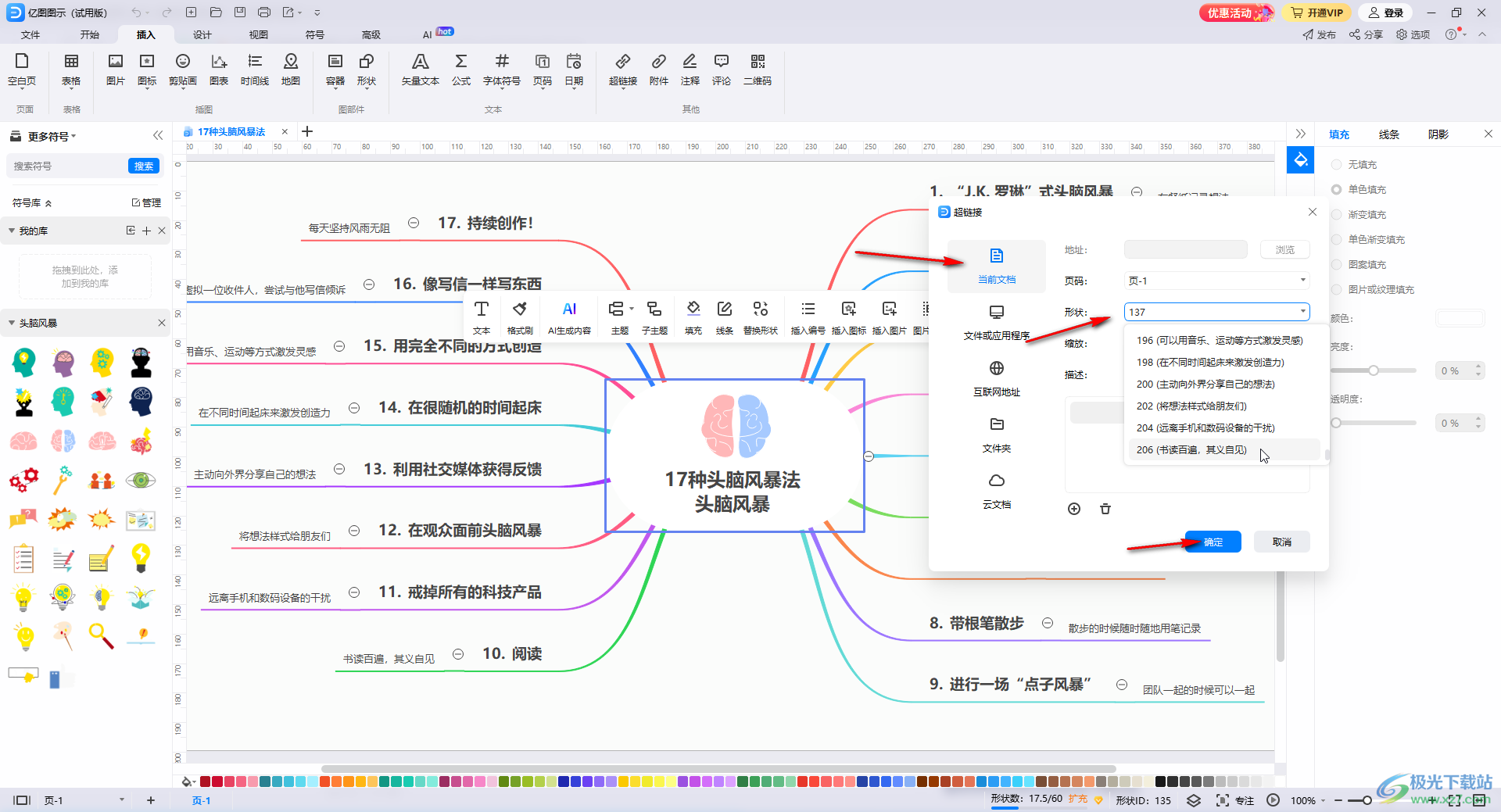The width and height of the screenshot is (1501, 812).
Task: Click the delete trash icon in hyperlink dialog
Action: click(x=1105, y=509)
